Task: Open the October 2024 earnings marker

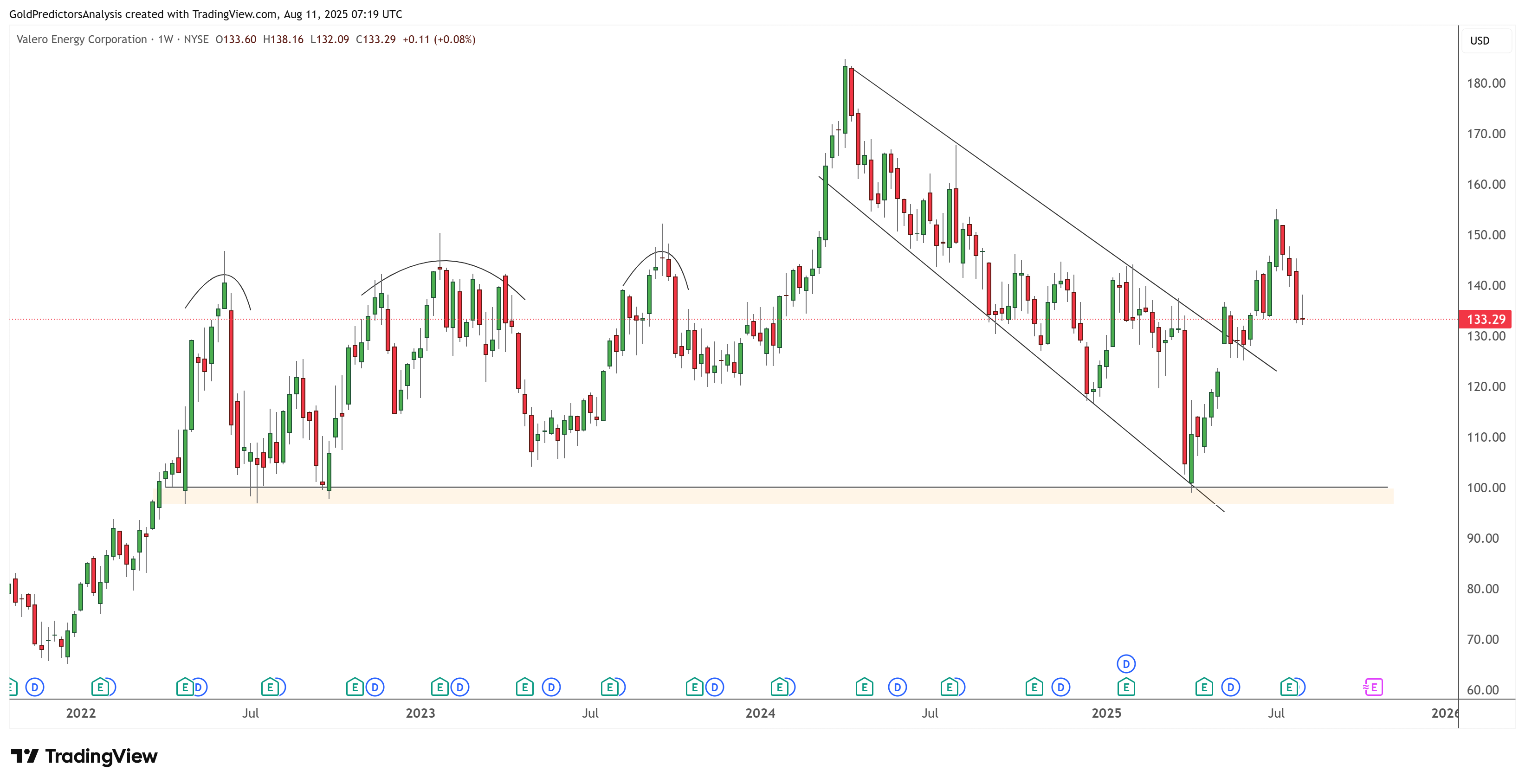Action: pyautogui.click(x=1034, y=687)
